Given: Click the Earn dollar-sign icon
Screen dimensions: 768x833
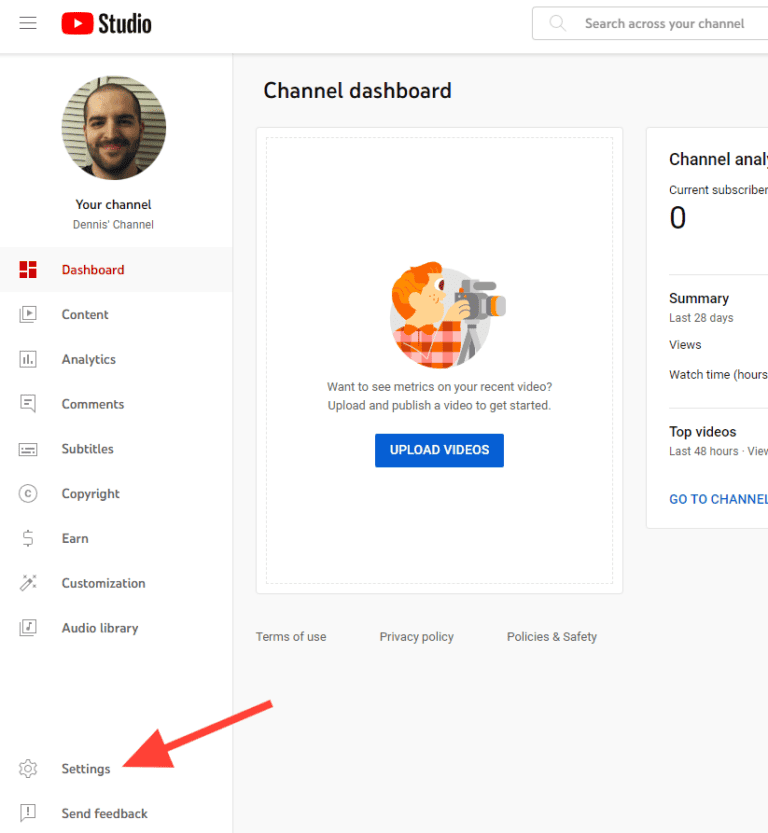Looking at the screenshot, I should click(28, 538).
